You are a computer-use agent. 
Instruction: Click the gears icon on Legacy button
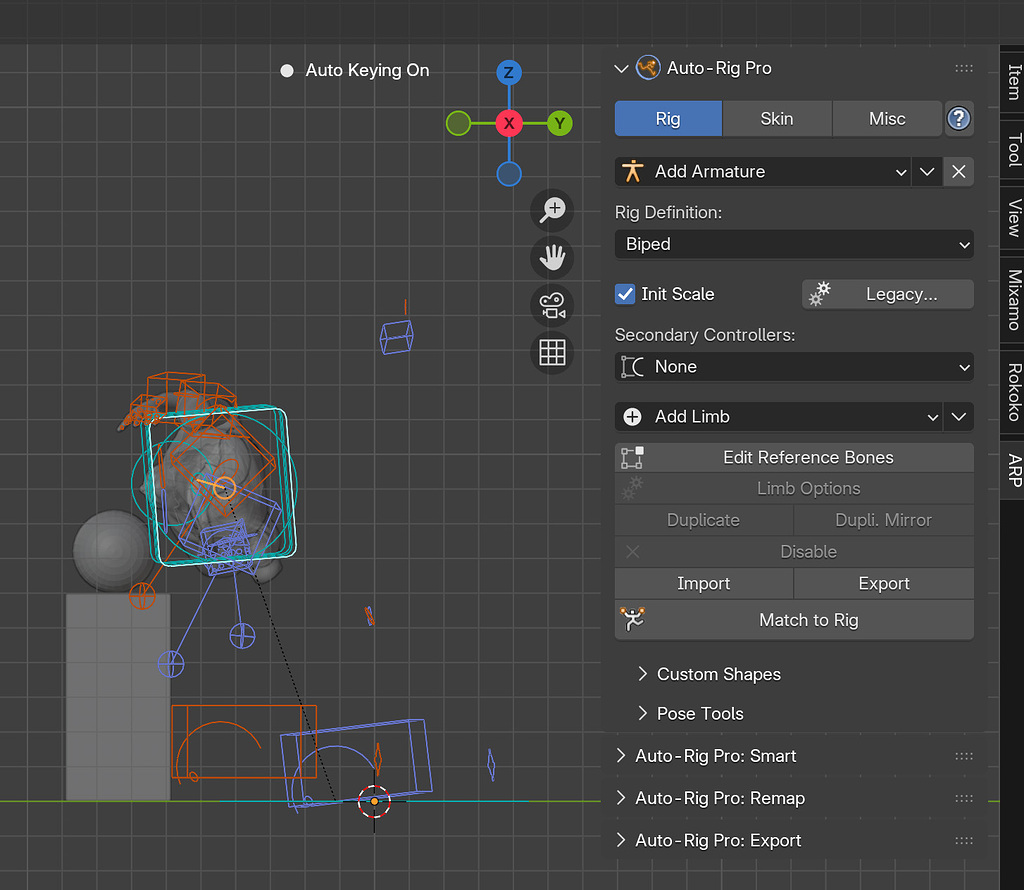point(820,294)
